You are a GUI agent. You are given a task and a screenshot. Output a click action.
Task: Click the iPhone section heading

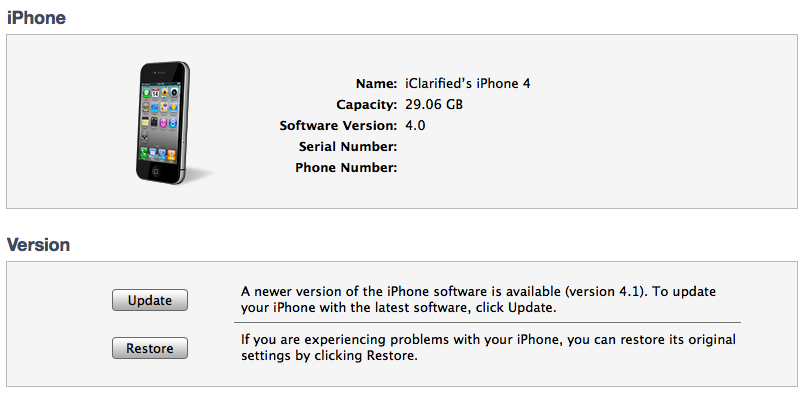(x=36, y=18)
